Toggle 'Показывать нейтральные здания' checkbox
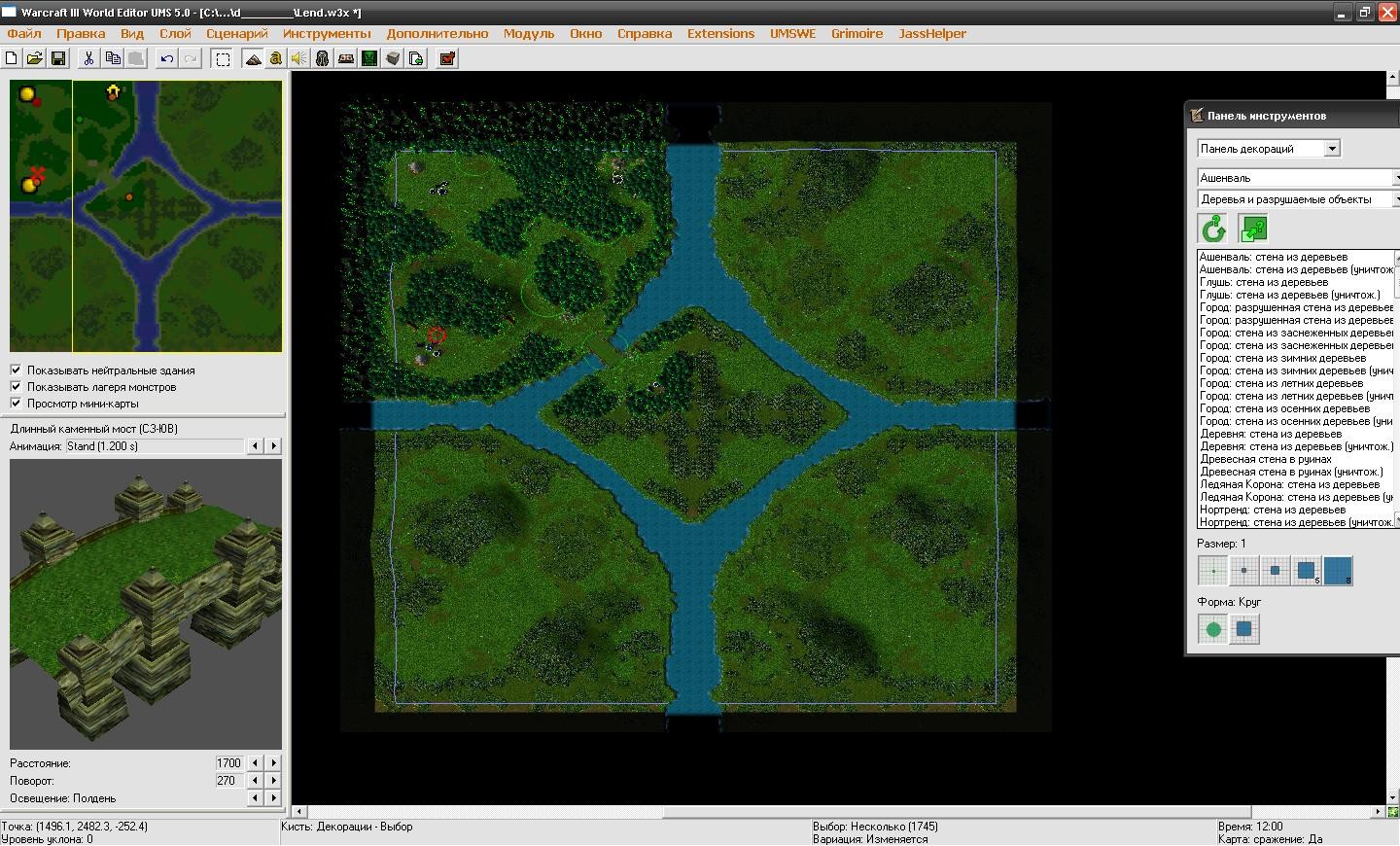The height and width of the screenshot is (846, 1400). 16,370
